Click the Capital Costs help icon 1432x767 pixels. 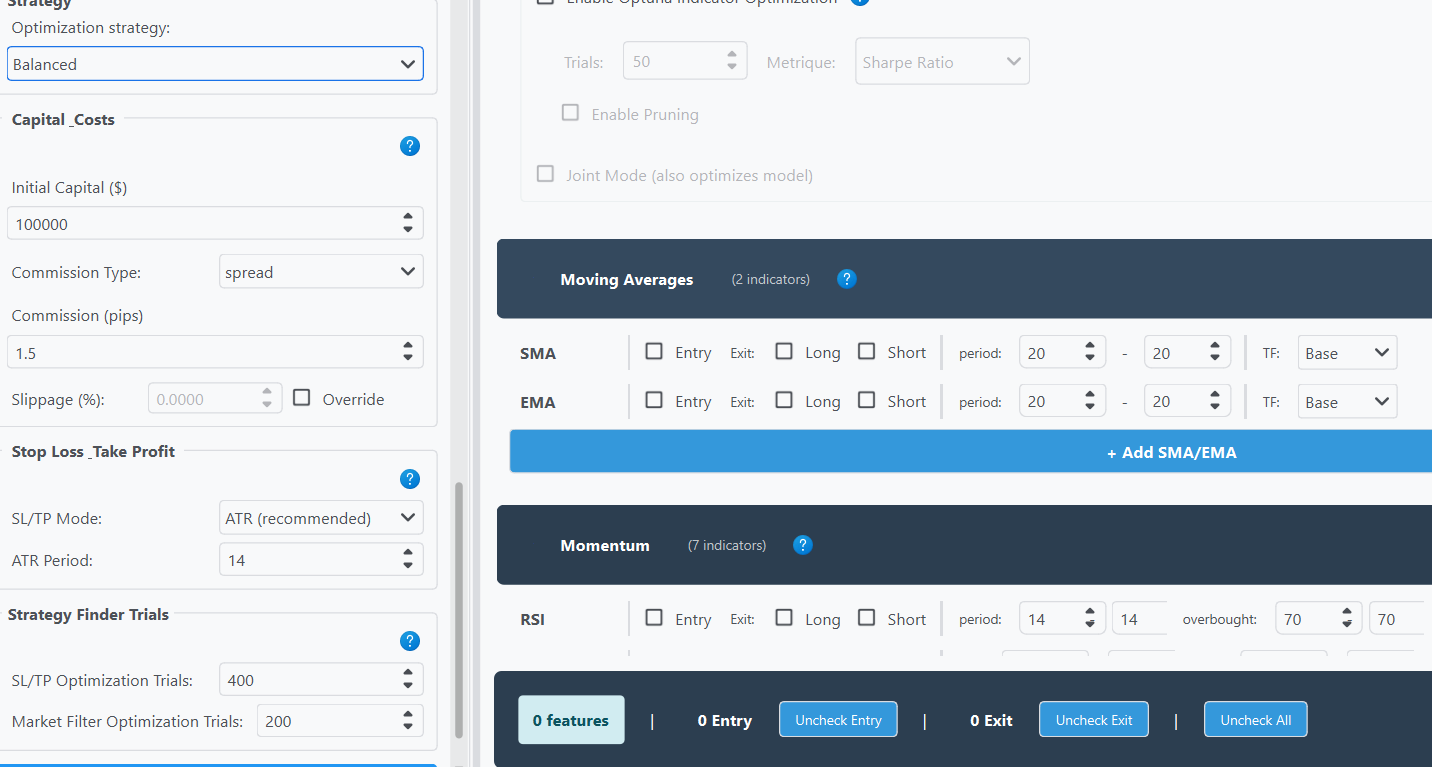[409, 146]
